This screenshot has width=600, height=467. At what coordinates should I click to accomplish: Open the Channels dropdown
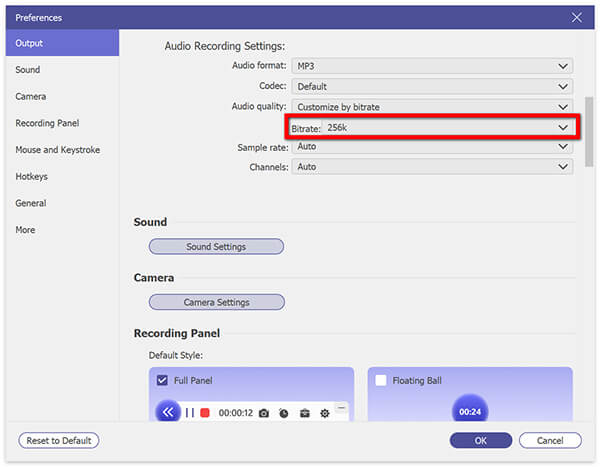[432, 167]
